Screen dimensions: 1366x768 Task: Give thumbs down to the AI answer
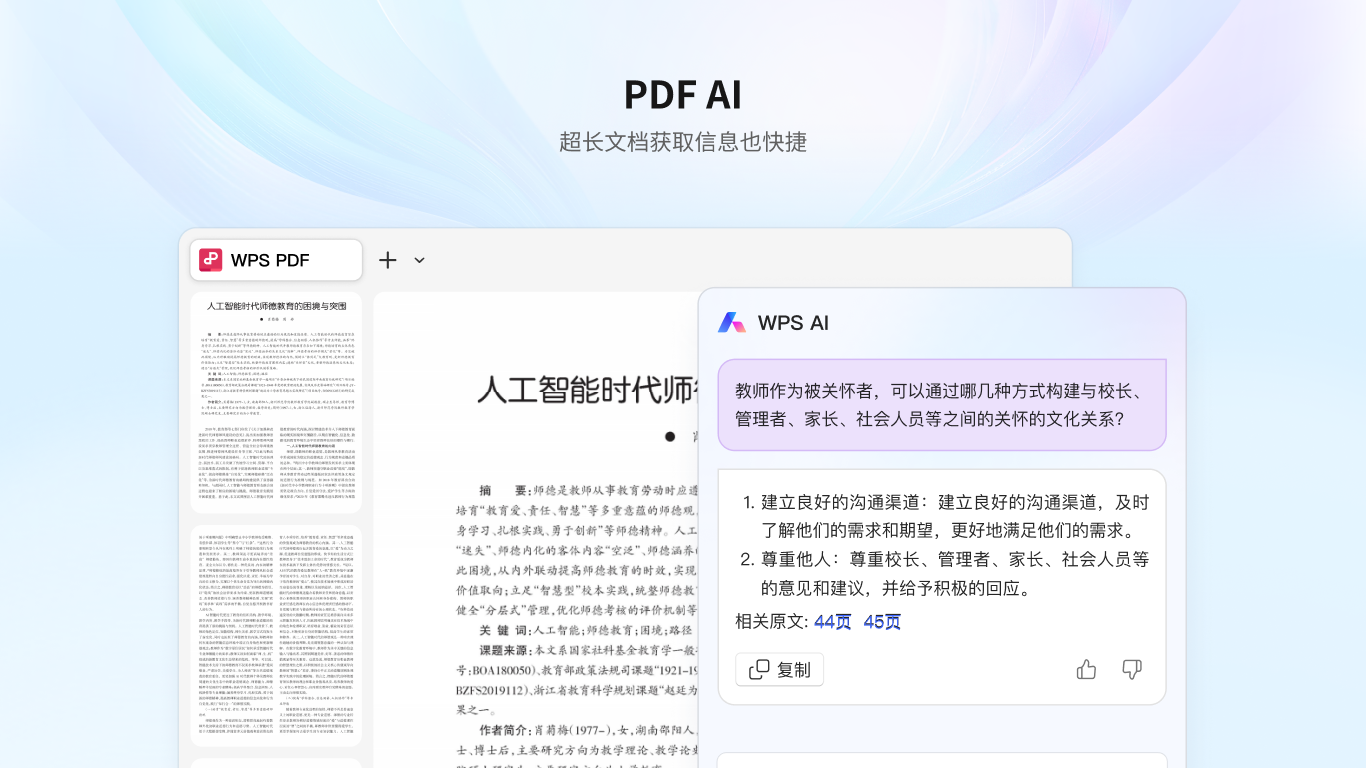point(1132,669)
